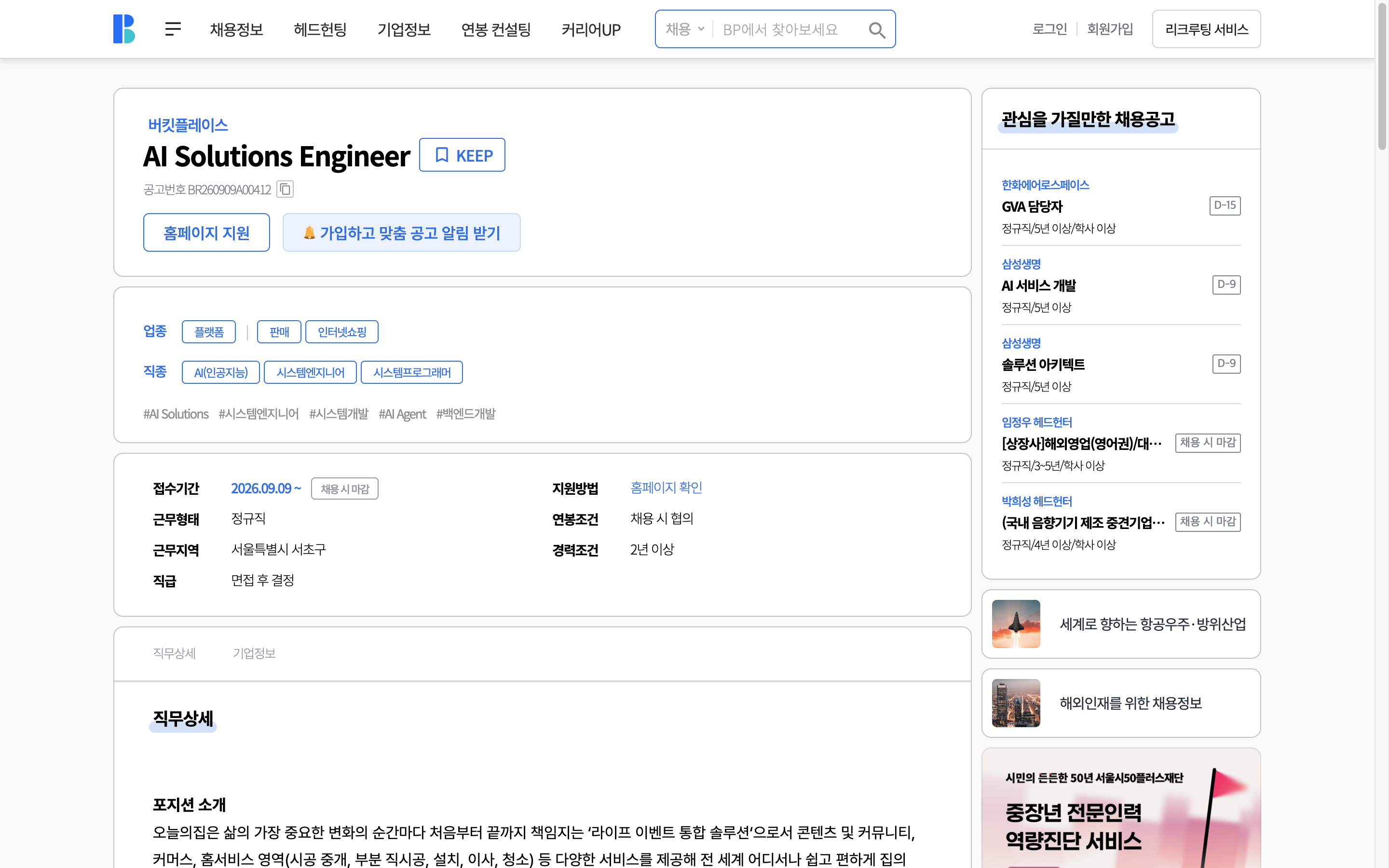Click the 2026.09.09 ~ date text
Viewport: 1389px width, 868px height.
click(266, 488)
